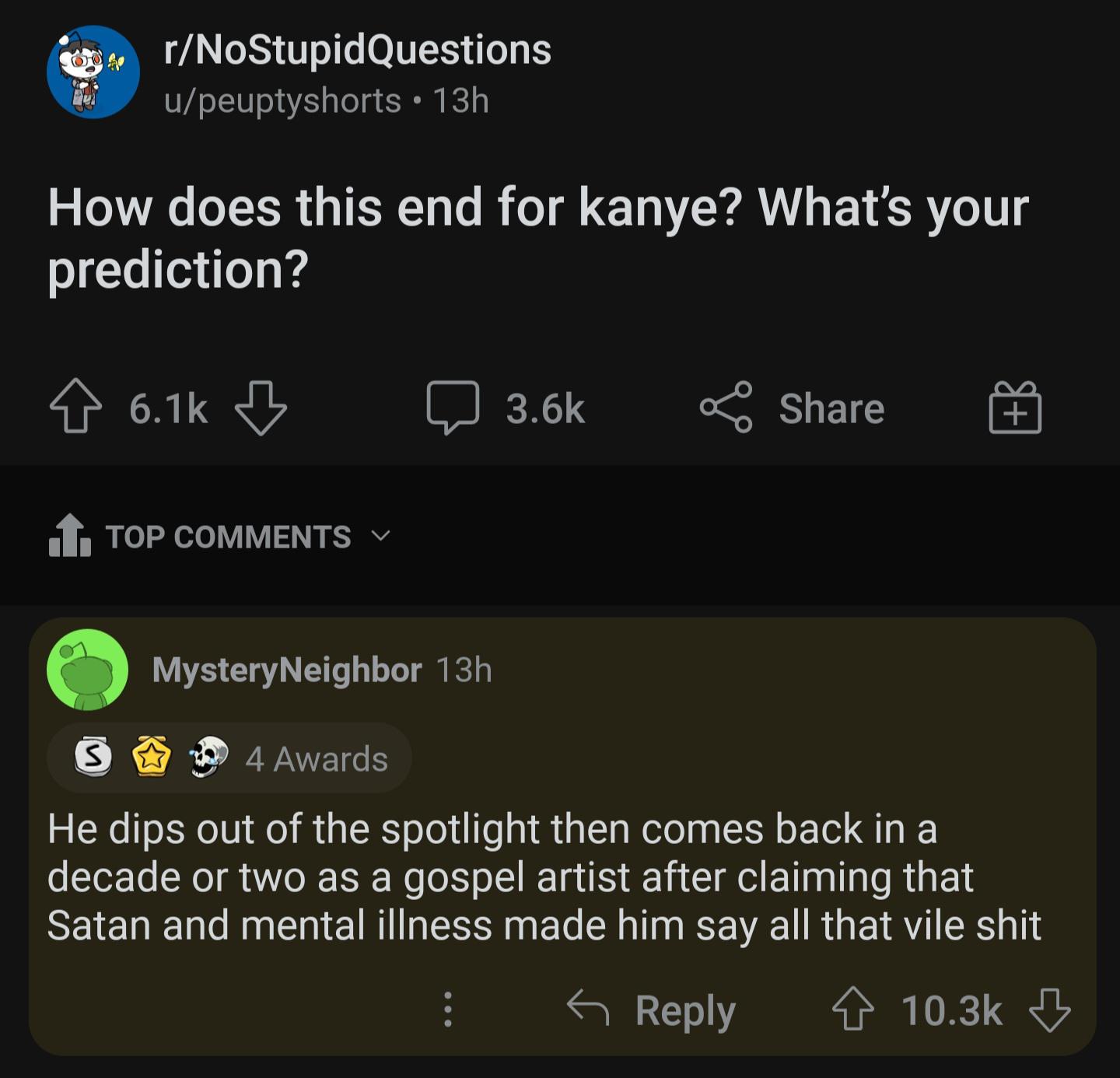Image resolution: width=1120 pixels, height=1078 pixels.
Task: Open the r/NoStupidQuestions community avatar
Action: 93,72
